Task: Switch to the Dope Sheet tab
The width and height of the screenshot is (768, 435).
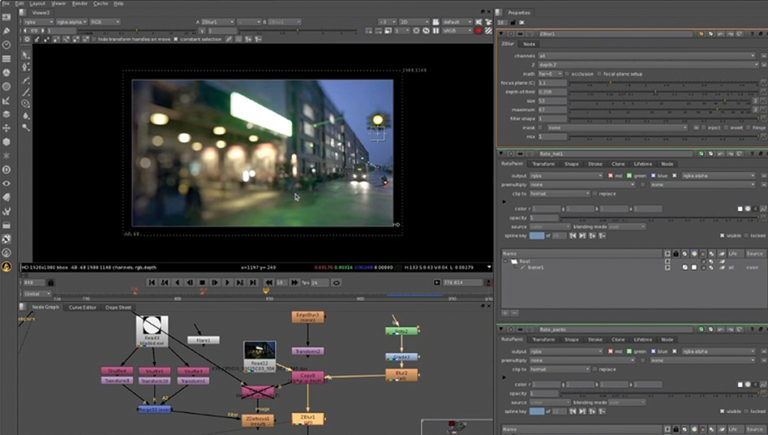Action: click(x=118, y=307)
